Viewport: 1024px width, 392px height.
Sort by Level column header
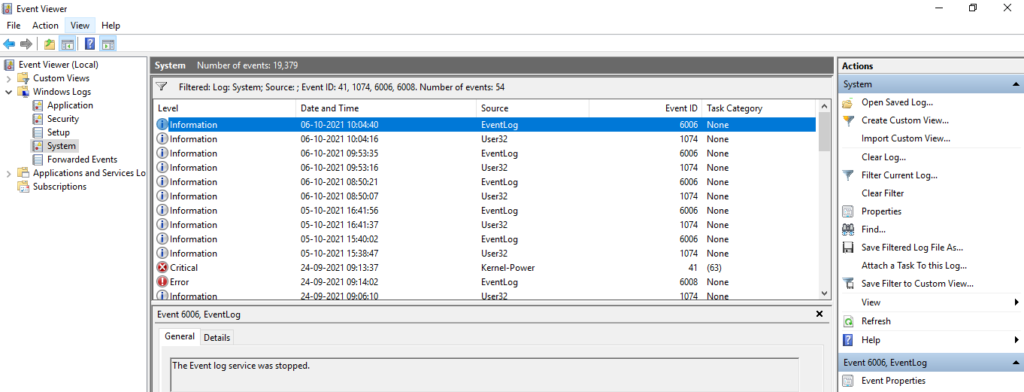coord(225,108)
